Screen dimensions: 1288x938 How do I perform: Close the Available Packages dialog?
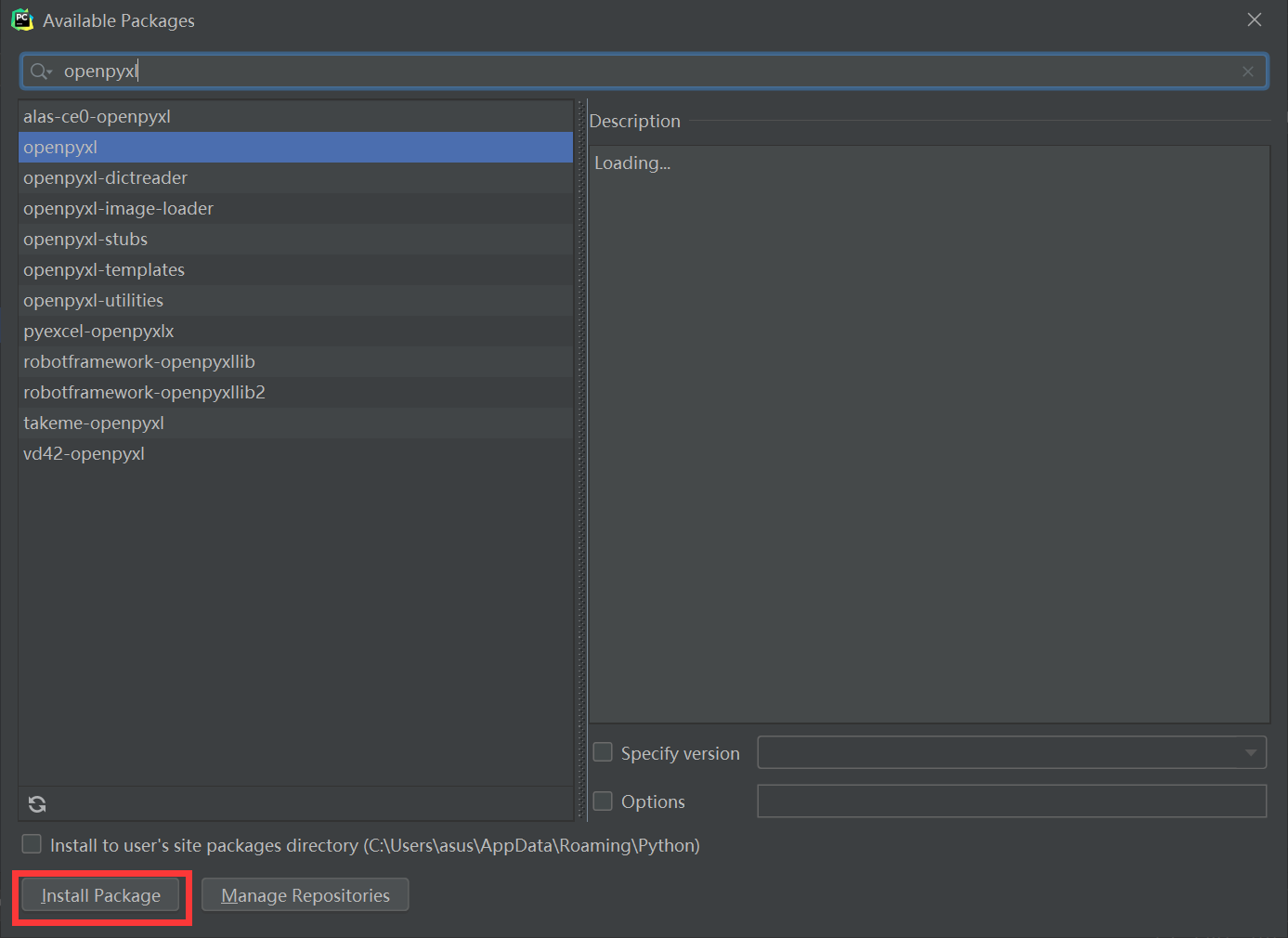(x=1255, y=20)
